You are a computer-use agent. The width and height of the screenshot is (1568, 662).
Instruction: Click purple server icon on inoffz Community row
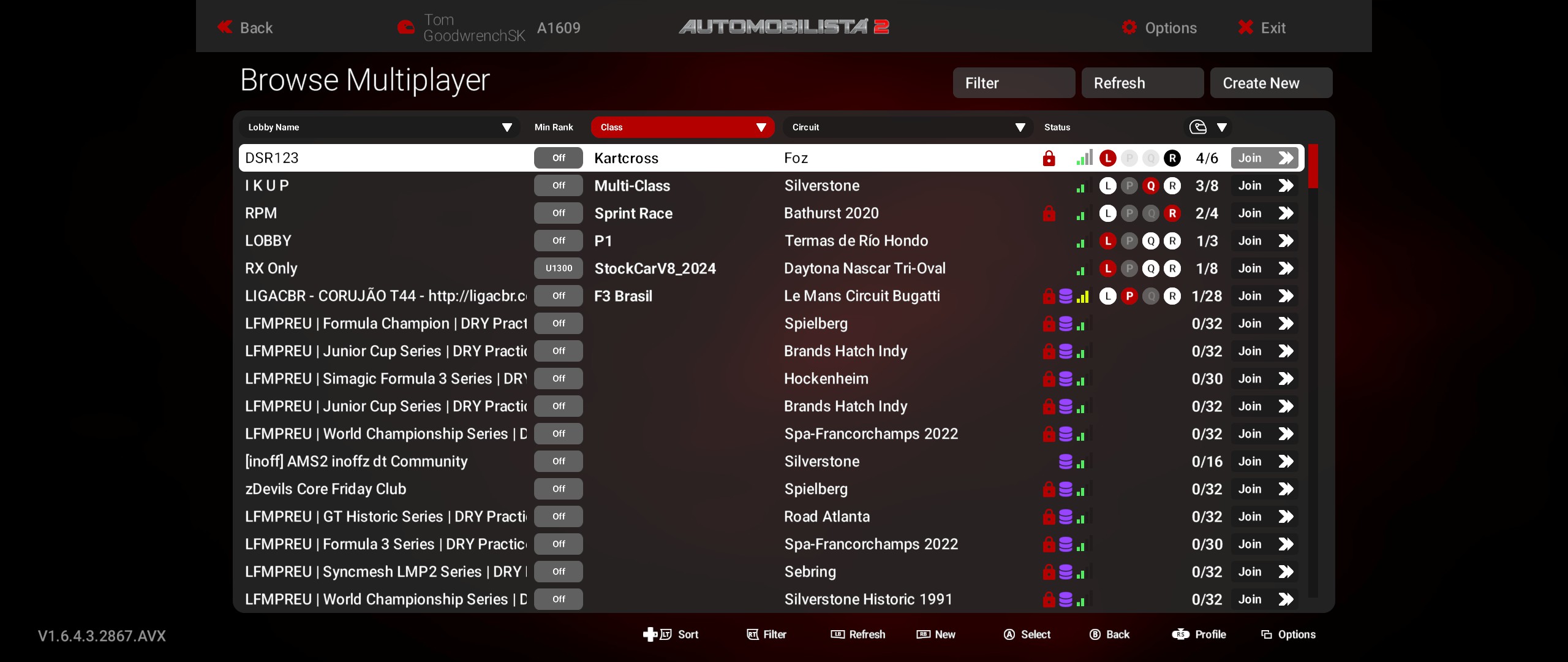click(1066, 462)
